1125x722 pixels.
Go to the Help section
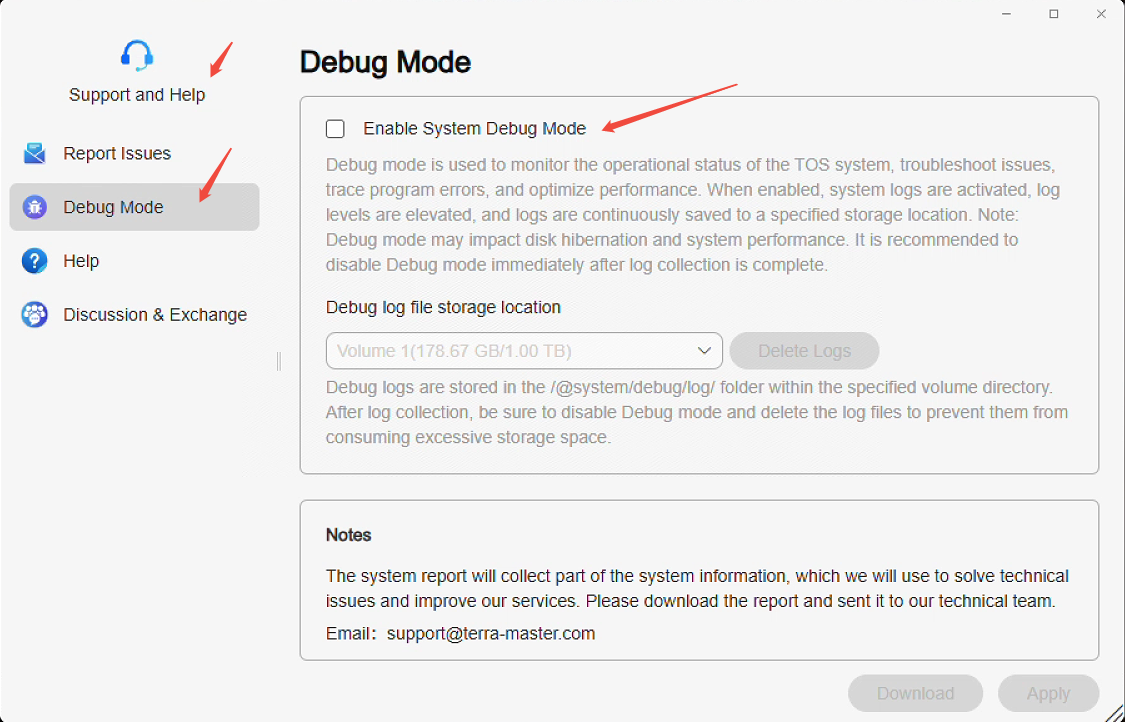pyautogui.click(x=134, y=261)
